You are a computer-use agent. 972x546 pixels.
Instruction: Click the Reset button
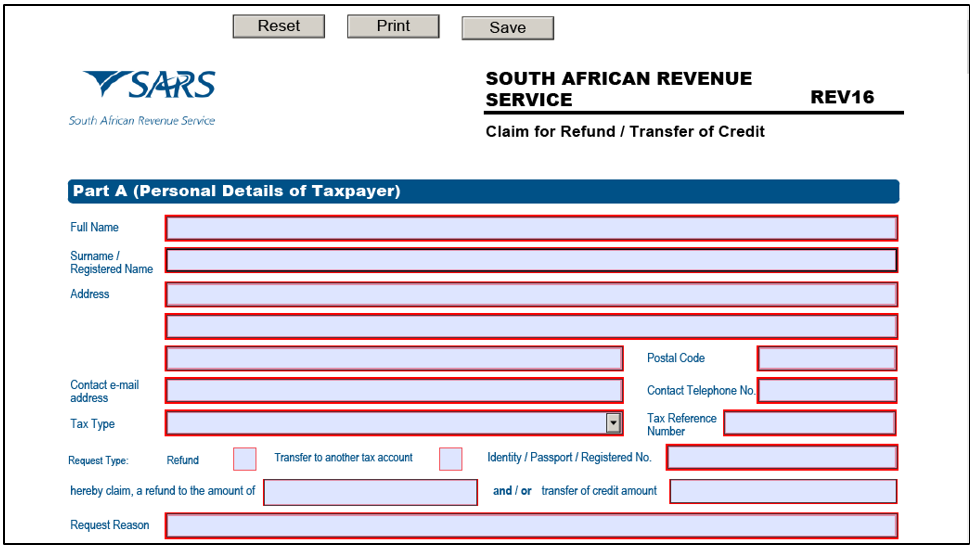point(278,26)
